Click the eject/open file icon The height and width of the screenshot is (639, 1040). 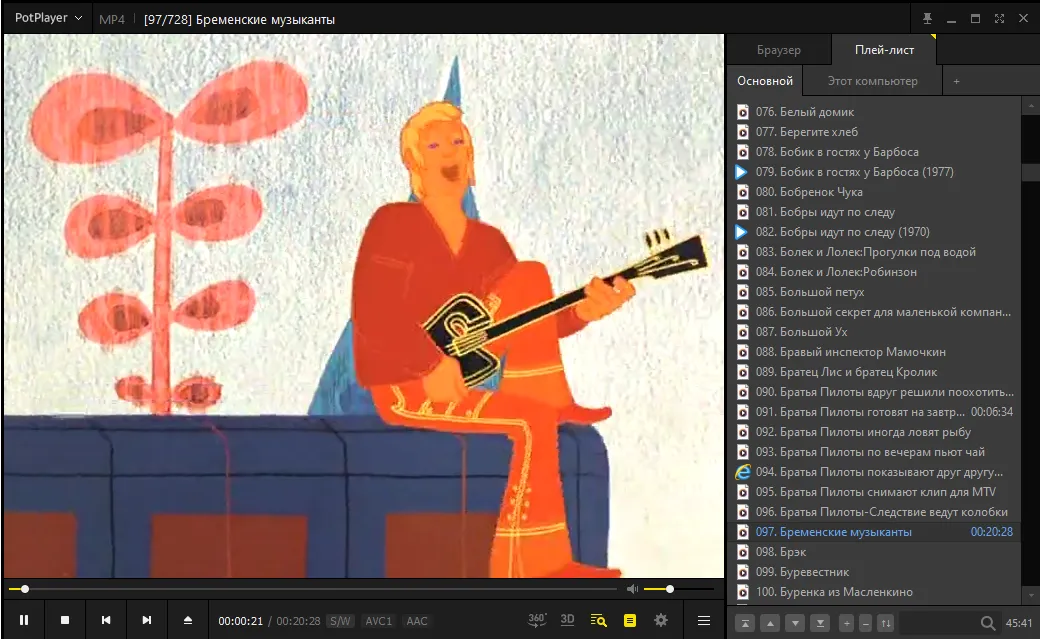pos(188,620)
